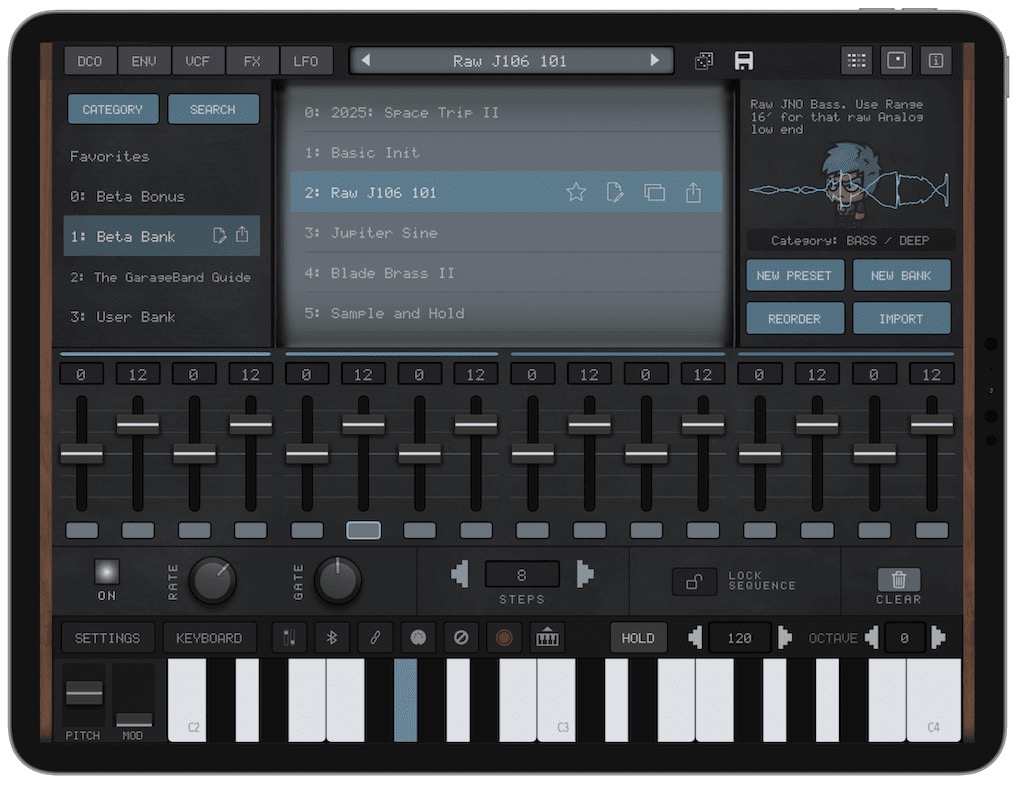Select the LFO tab
Image resolution: width=1024 pixels, height=790 pixels.
pyautogui.click(x=306, y=61)
